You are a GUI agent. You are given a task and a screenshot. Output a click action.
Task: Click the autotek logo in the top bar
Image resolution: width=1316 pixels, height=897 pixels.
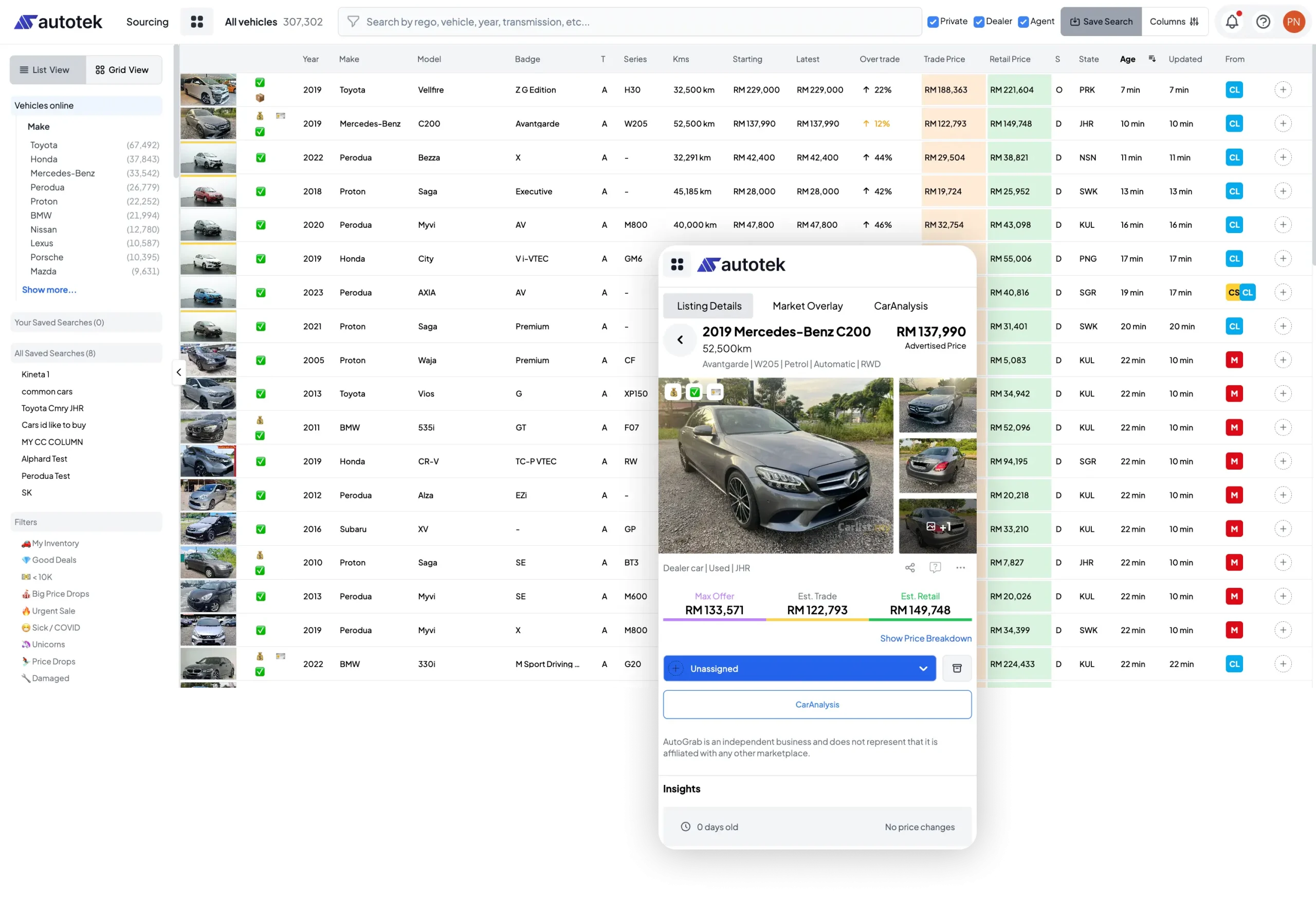(x=58, y=22)
